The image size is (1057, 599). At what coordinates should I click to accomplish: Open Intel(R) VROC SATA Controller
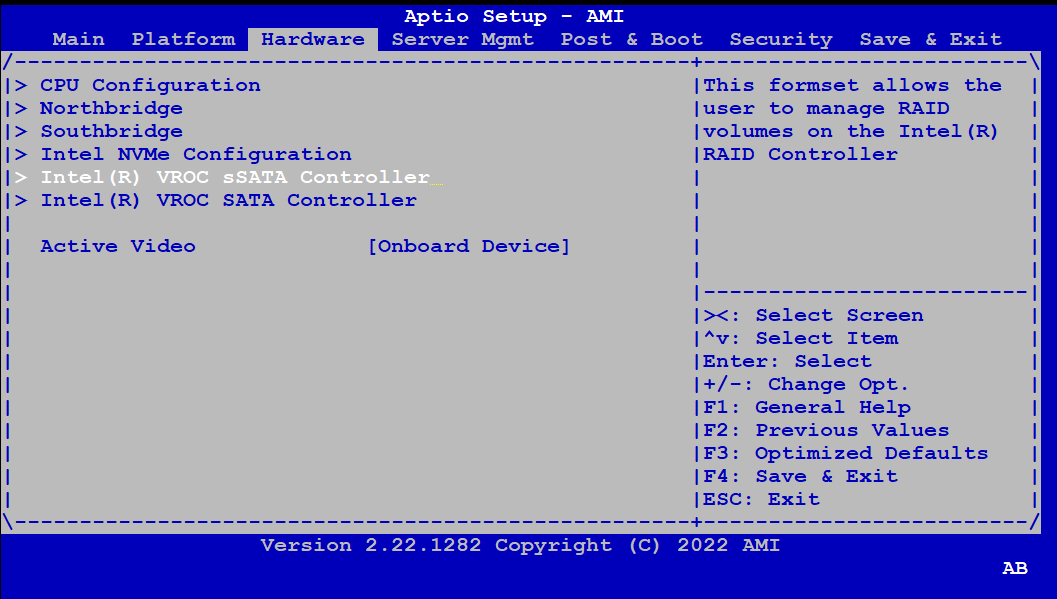pos(229,199)
